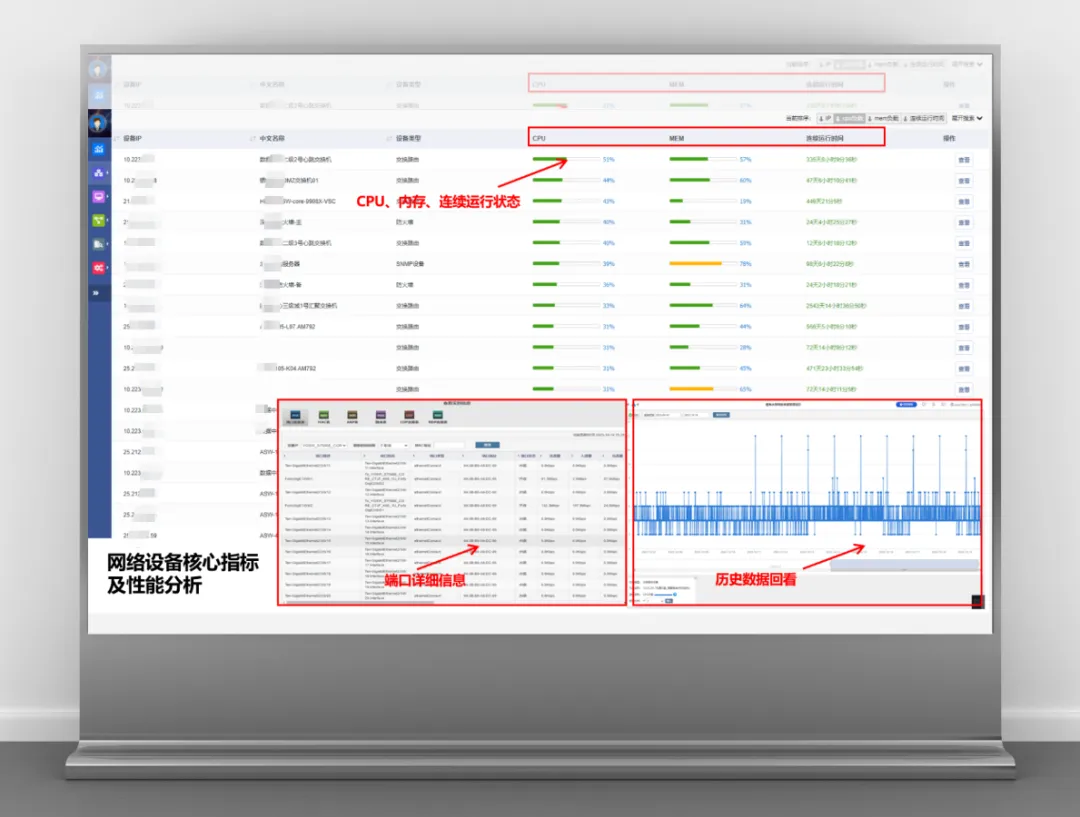Click orange MEM progress bar showing 65%

tap(703, 389)
